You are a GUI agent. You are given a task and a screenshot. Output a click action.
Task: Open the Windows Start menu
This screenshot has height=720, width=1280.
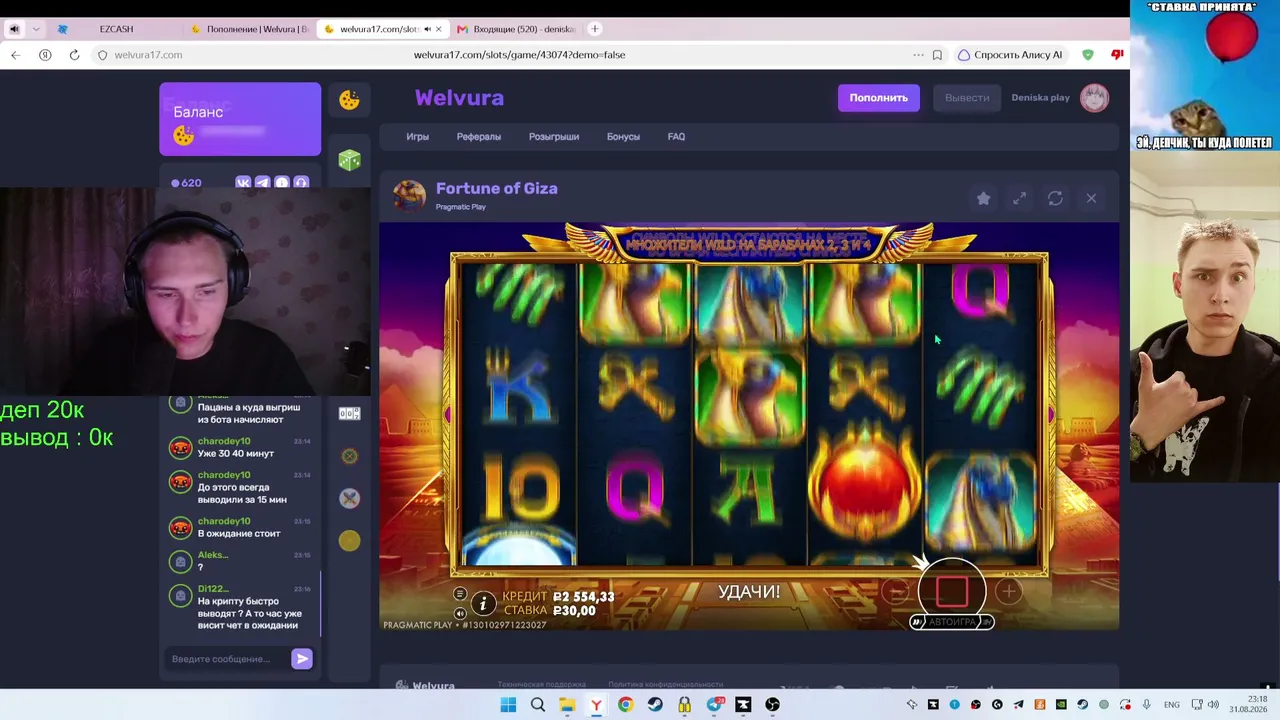(508, 705)
